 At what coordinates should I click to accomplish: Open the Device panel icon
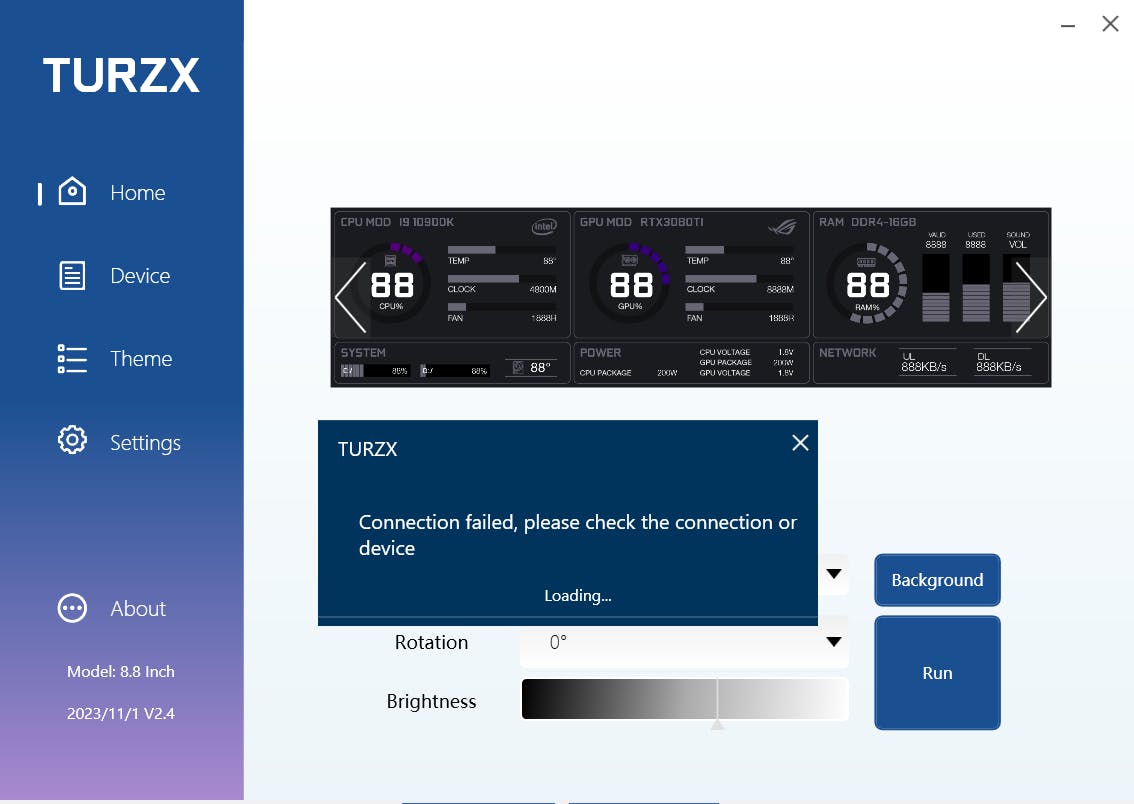point(72,274)
